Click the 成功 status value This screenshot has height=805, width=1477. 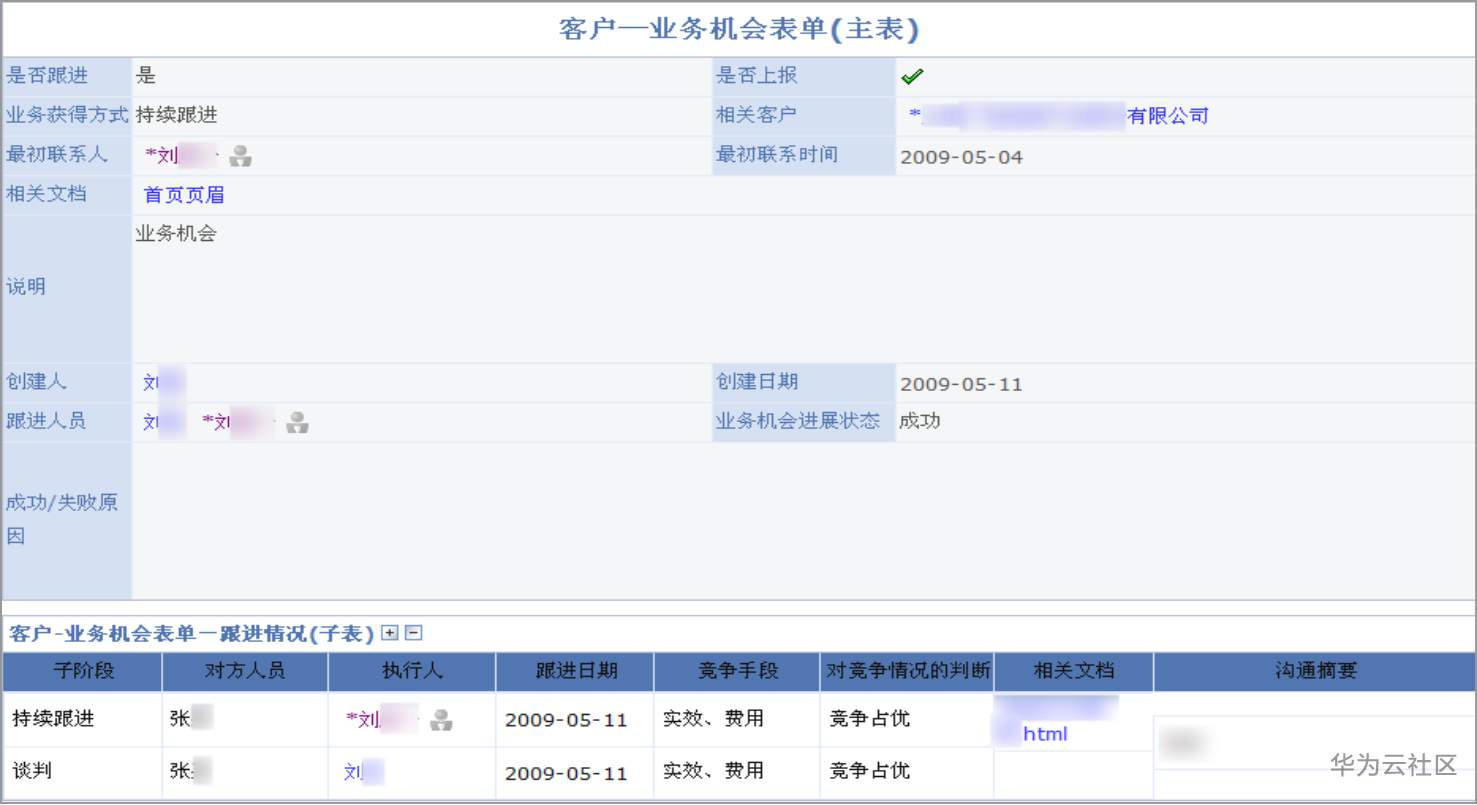pos(919,421)
